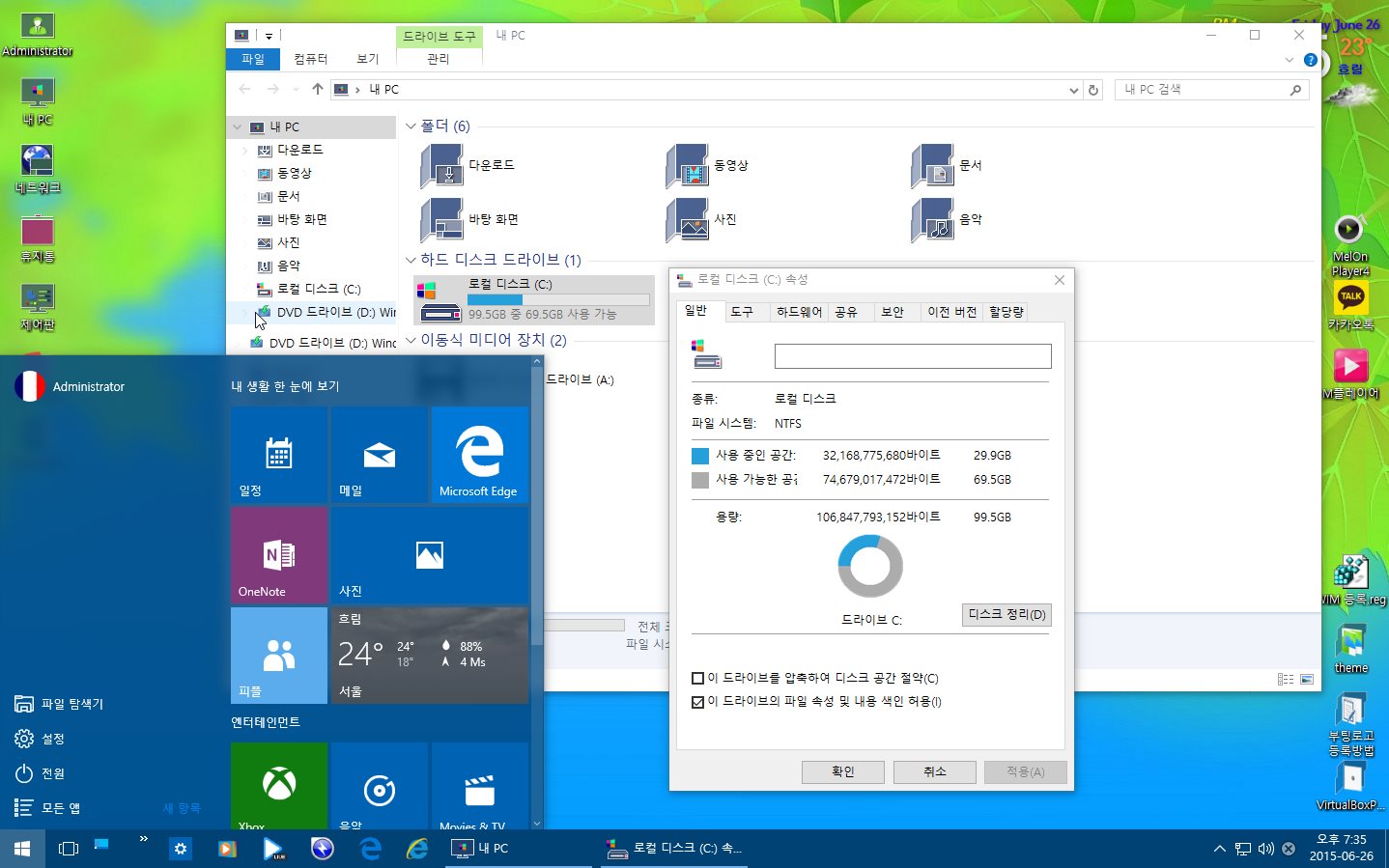Viewport: 1389px width, 868px height.
Task: Click the Windows Start button
Action: (x=22, y=849)
